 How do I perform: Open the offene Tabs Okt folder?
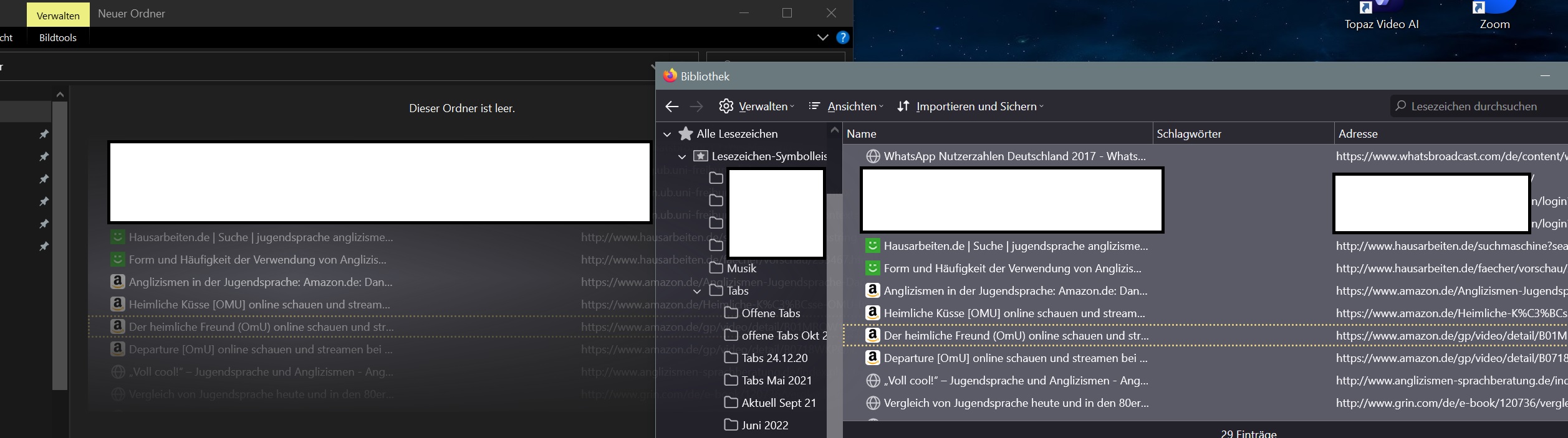coord(776,336)
